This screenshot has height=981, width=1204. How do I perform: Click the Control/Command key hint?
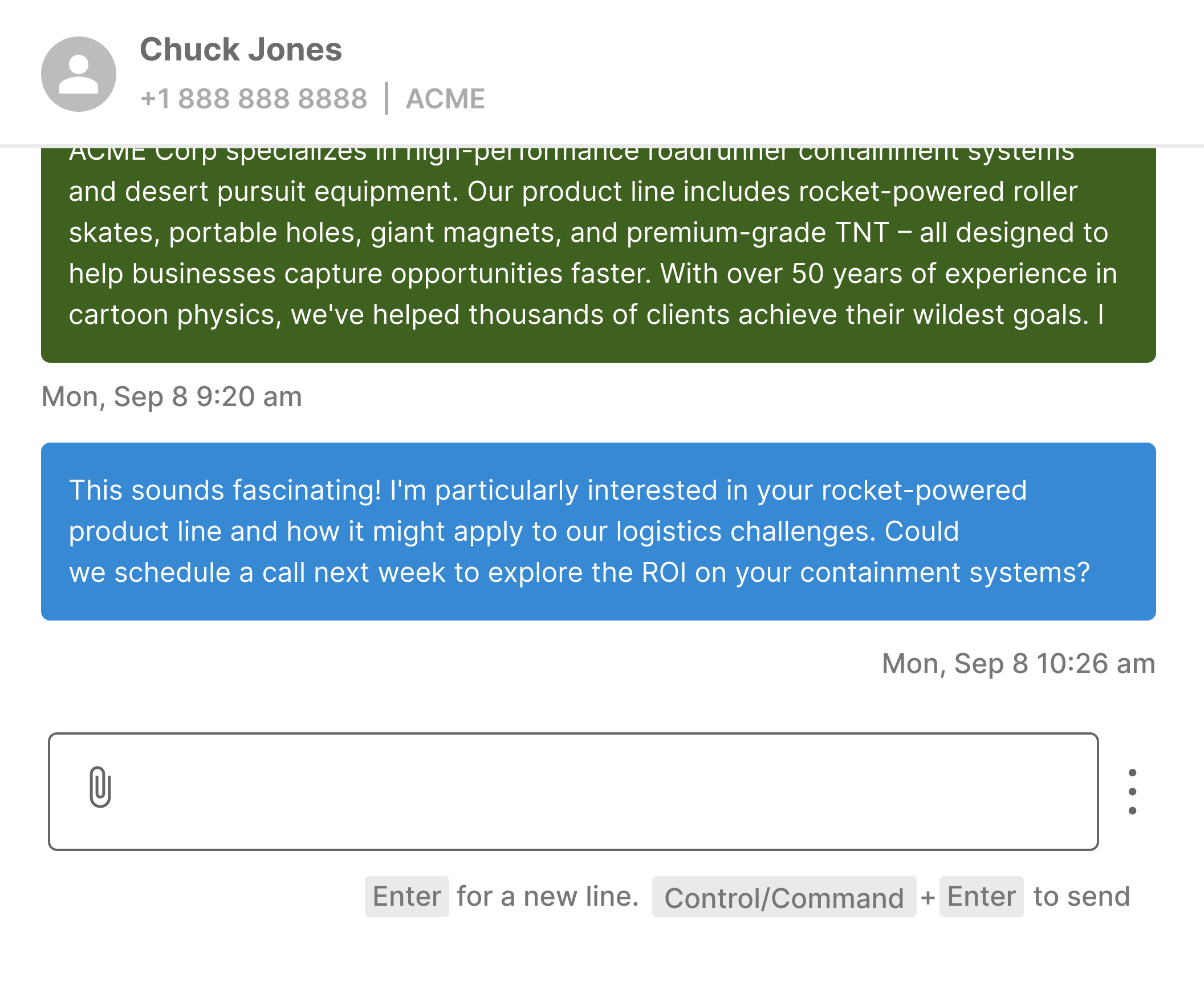point(784,898)
